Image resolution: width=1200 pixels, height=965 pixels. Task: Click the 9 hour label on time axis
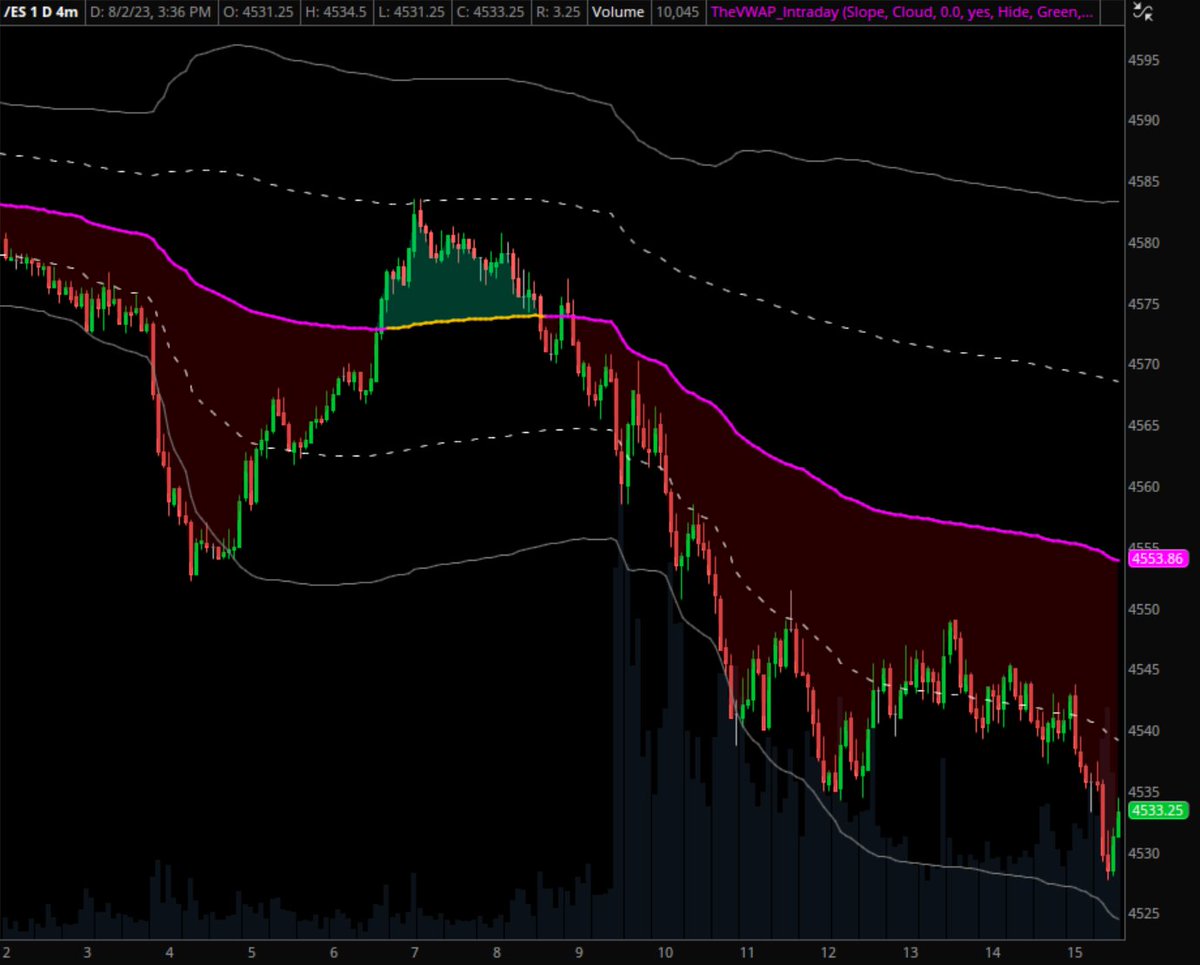click(x=581, y=953)
